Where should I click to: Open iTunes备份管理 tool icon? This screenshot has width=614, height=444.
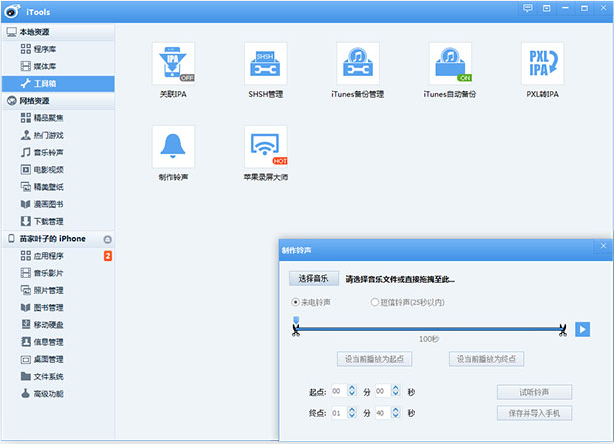358,64
